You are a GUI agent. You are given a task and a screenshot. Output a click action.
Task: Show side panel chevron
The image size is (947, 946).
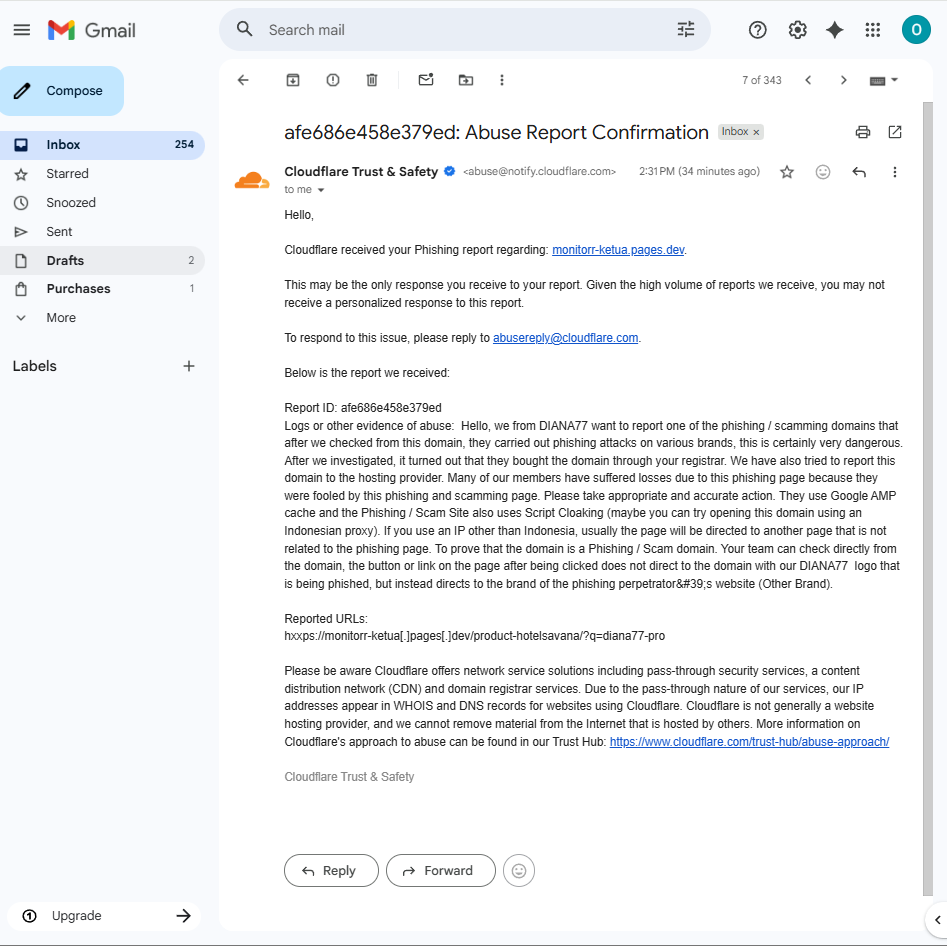coord(937,920)
